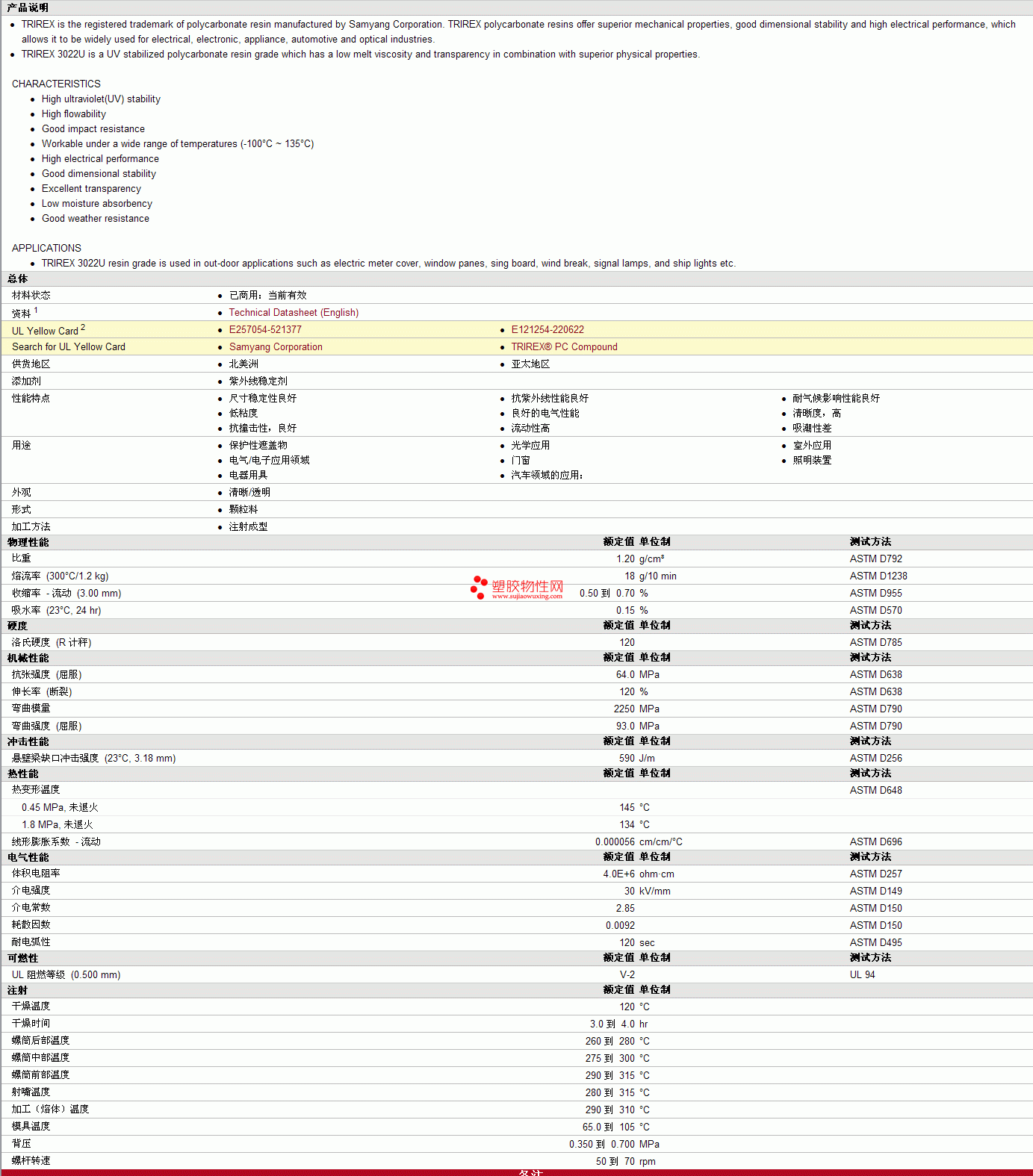Click test method ASTM D256
Image resolution: width=1033 pixels, height=1176 pixels.
tap(876, 758)
